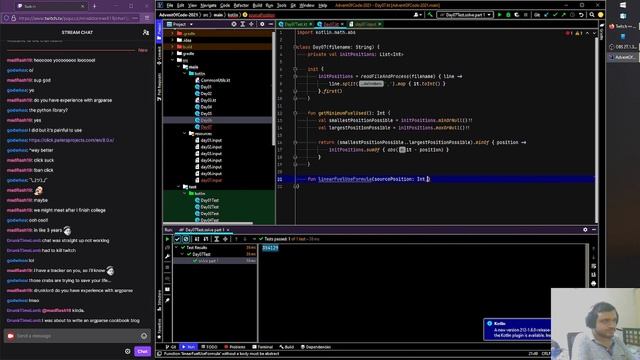Open the community users icon in Stream Chat
Image resolution: width=640 pixels, height=360 pixels.
tap(146, 32)
